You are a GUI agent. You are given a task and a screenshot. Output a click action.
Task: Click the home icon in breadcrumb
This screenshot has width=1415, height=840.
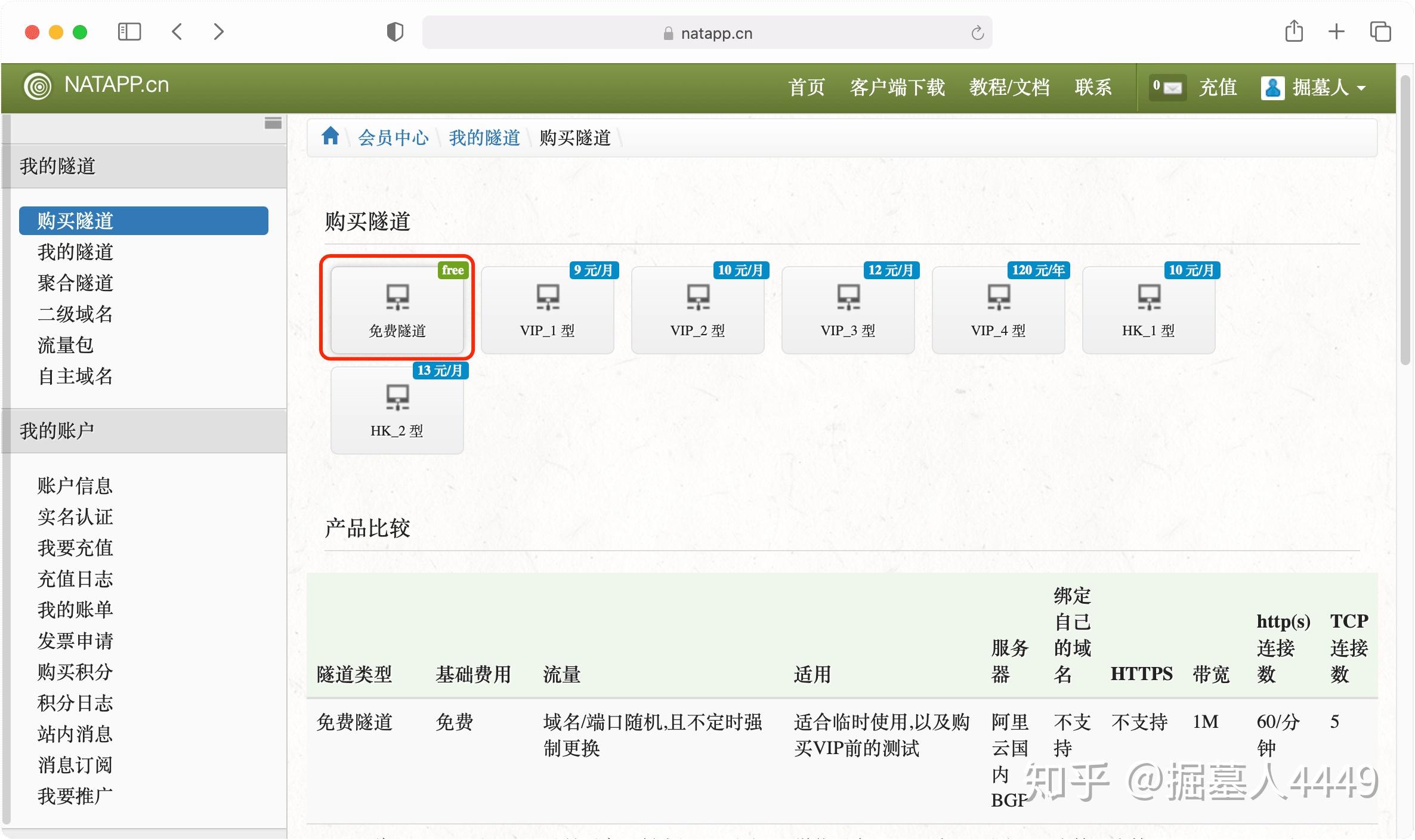[x=330, y=137]
